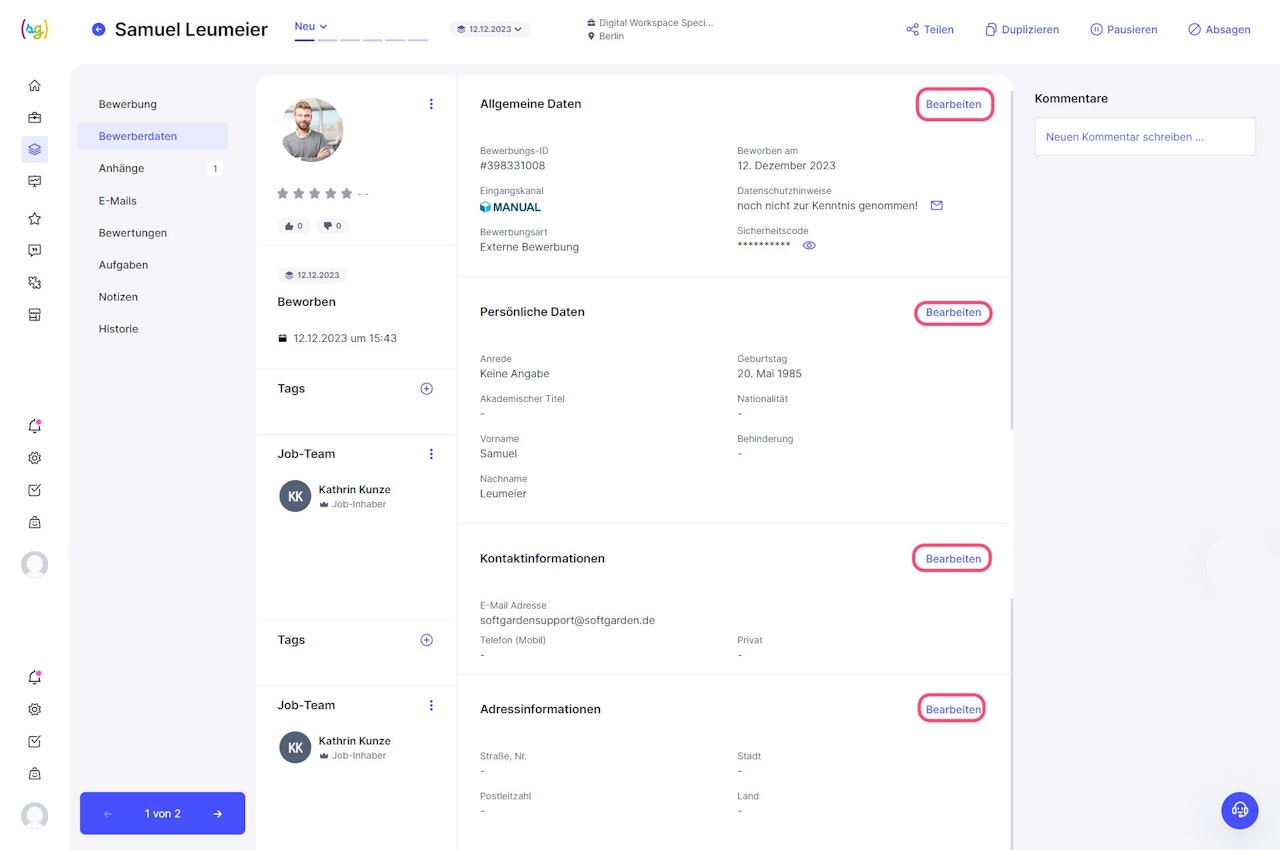This screenshot has height=850, width=1280.
Task: Click the thumbs up rating icon
Action: (x=293, y=226)
